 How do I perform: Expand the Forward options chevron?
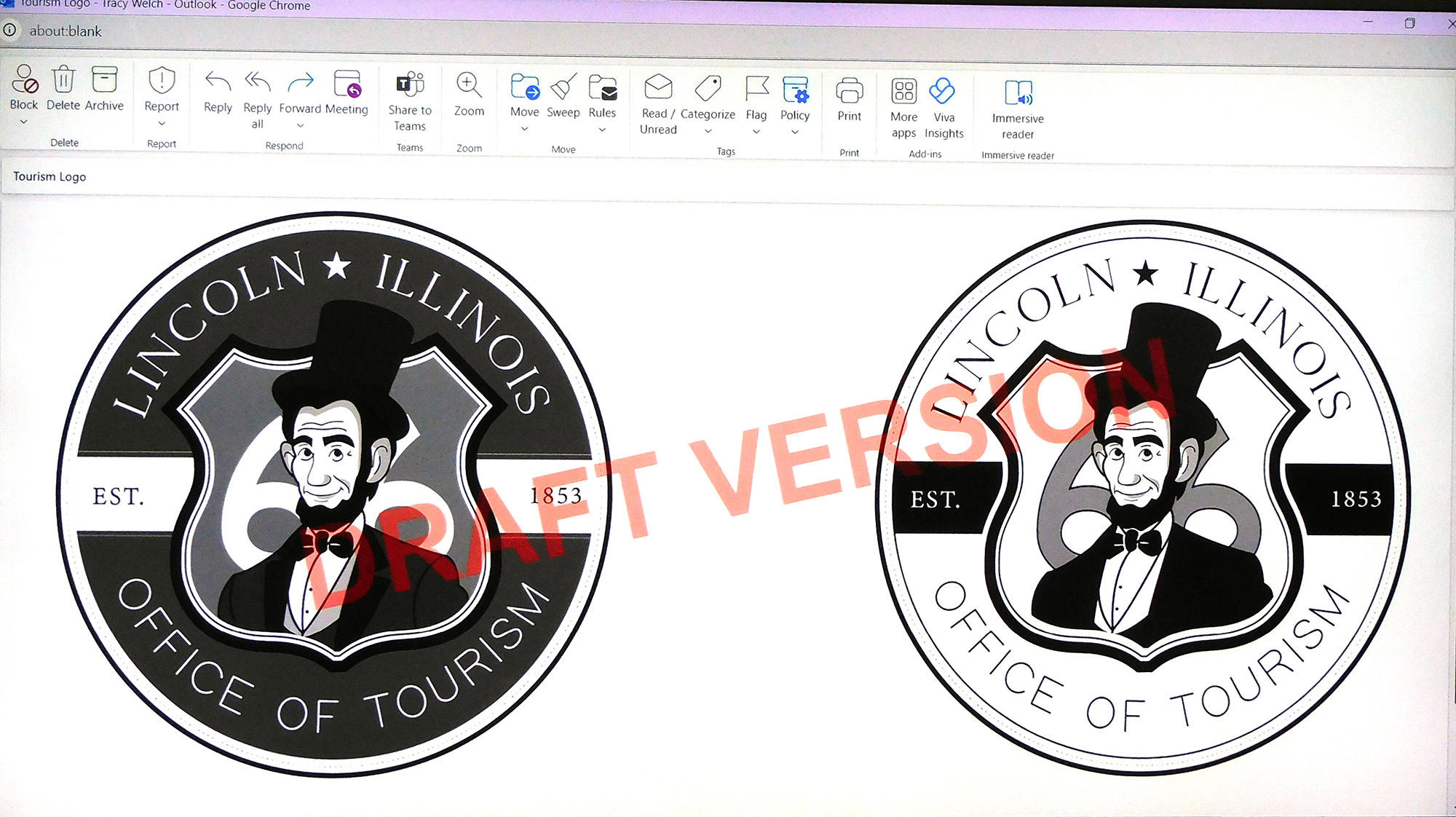pyautogui.click(x=300, y=126)
